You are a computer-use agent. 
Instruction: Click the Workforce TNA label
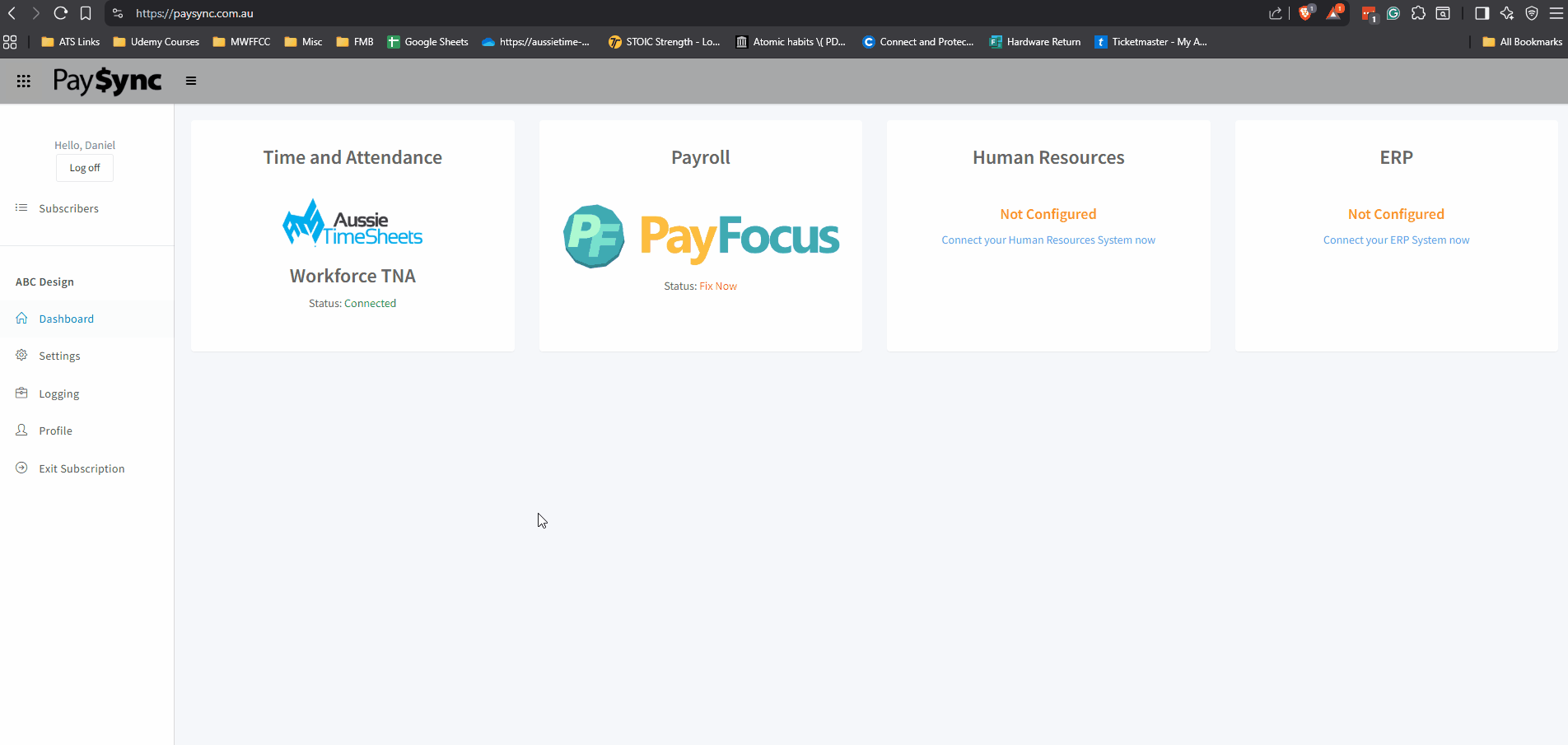pos(352,276)
